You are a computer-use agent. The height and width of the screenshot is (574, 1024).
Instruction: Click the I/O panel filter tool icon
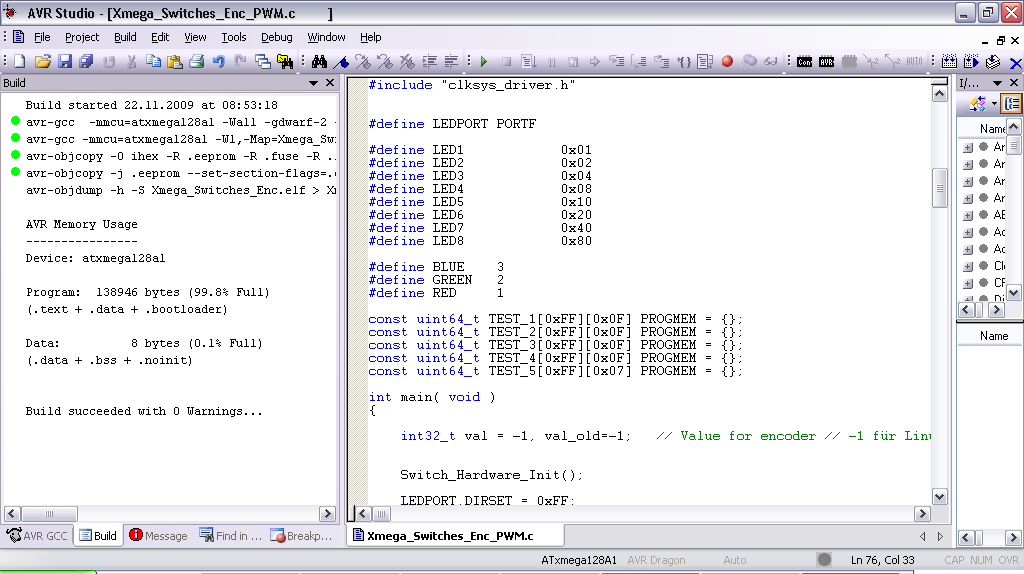tap(978, 103)
